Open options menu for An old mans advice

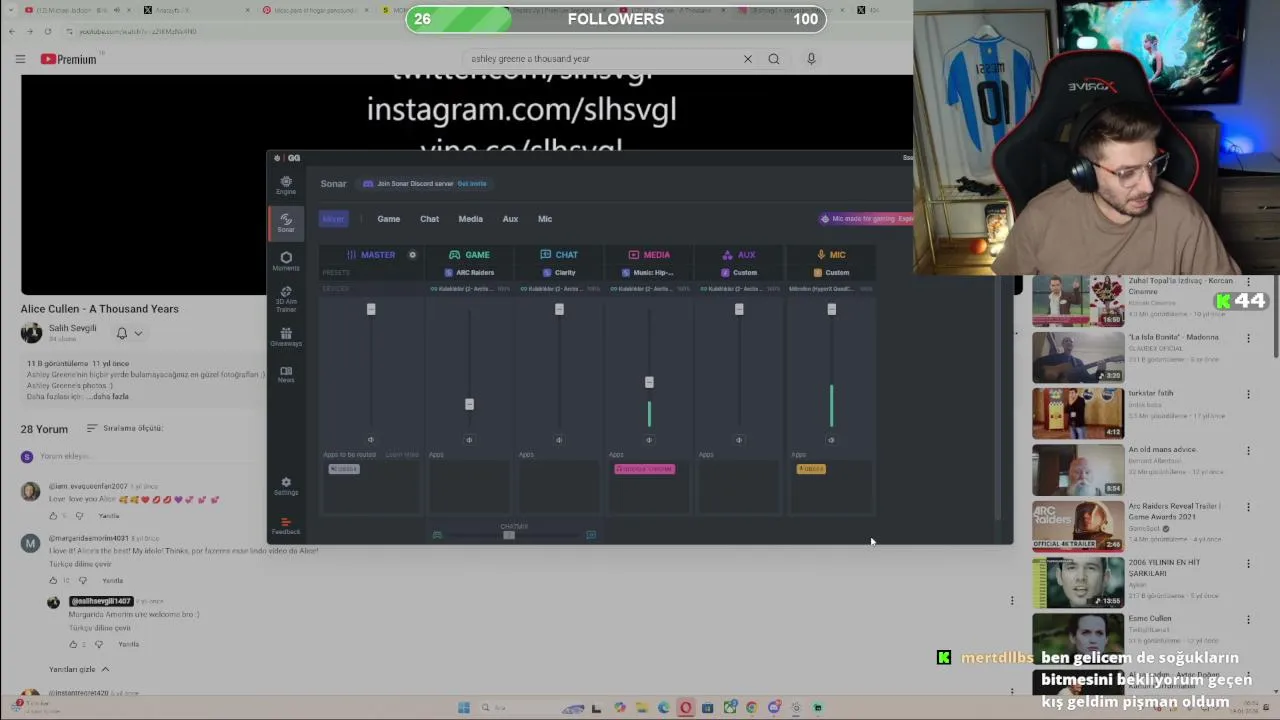(1248, 451)
